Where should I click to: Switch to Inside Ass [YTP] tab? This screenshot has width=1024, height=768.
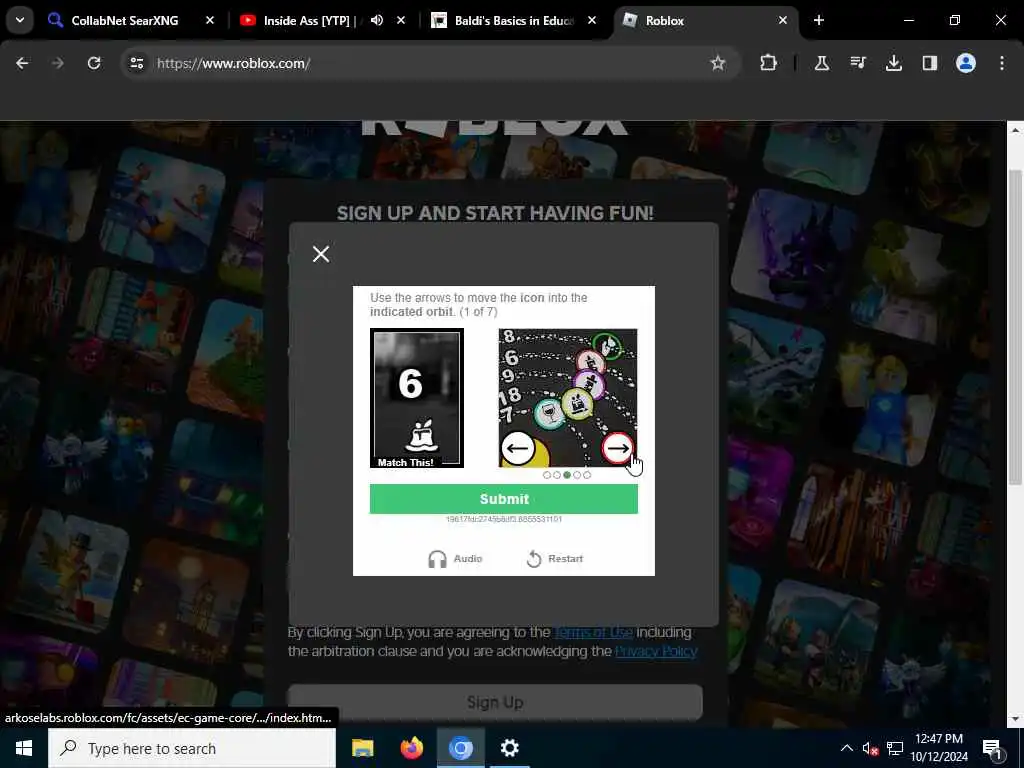tap(308, 21)
